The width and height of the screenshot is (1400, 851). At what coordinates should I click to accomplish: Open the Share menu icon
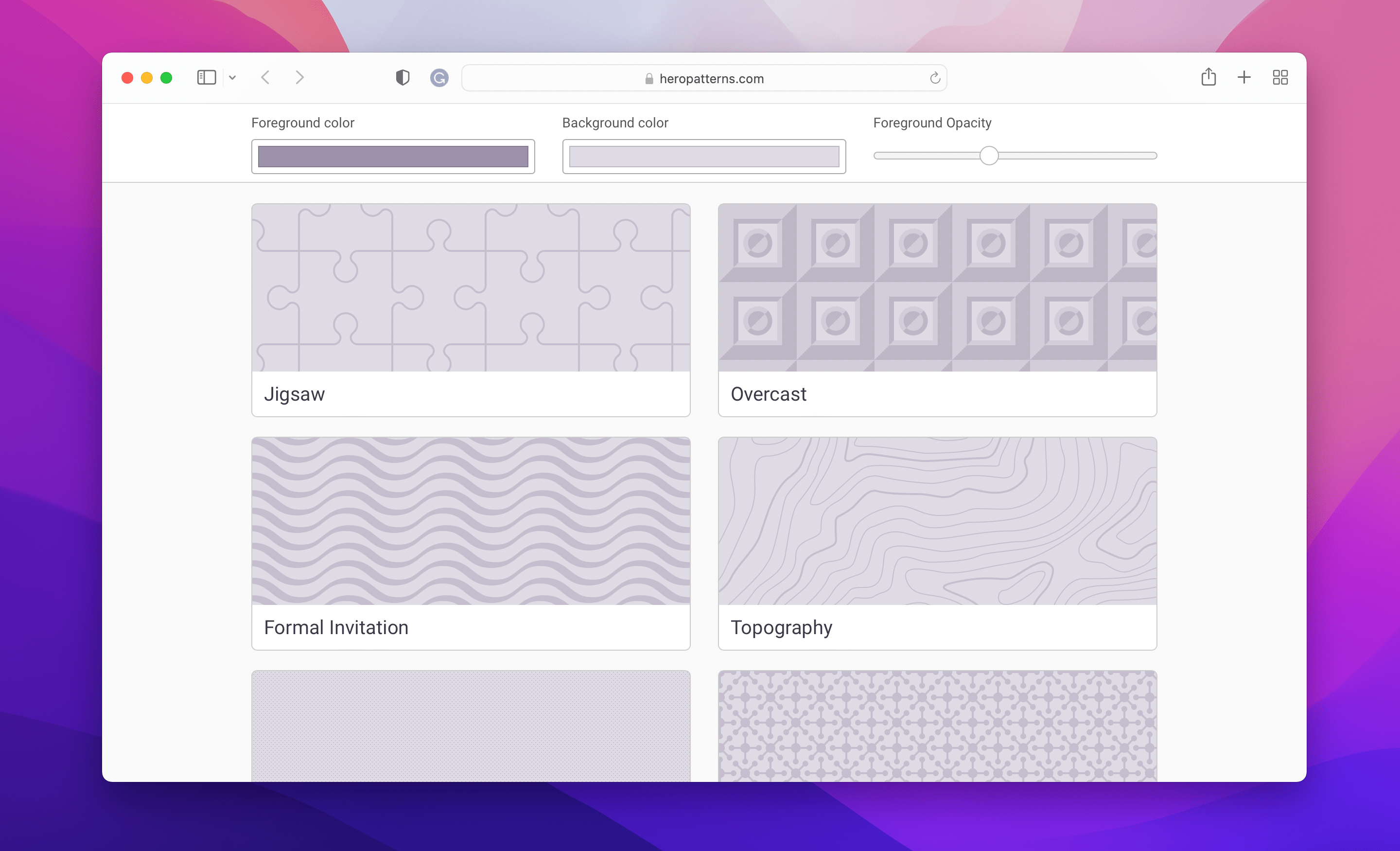tap(1209, 77)
